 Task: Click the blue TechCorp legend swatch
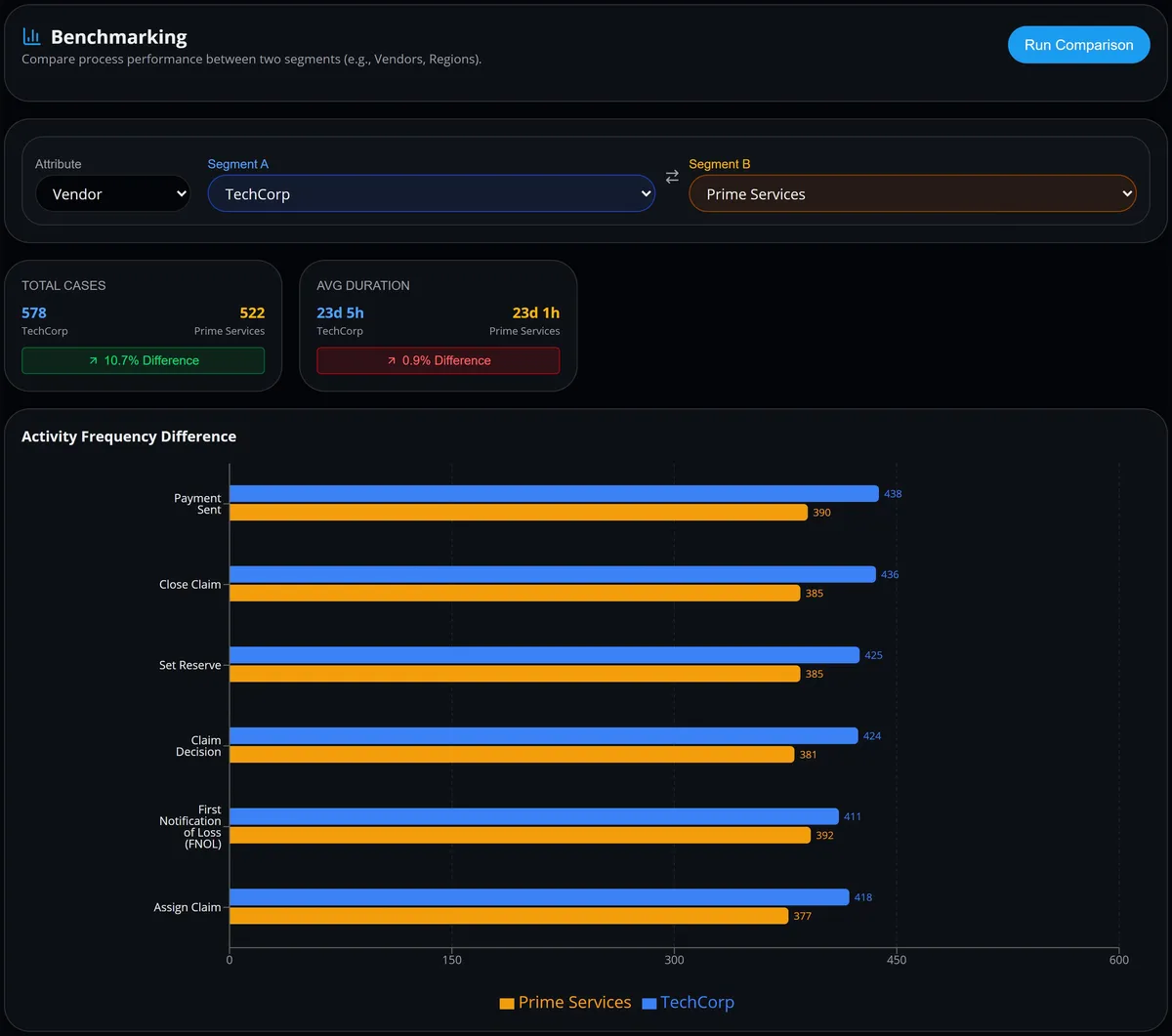click(x=649, y=1004)
